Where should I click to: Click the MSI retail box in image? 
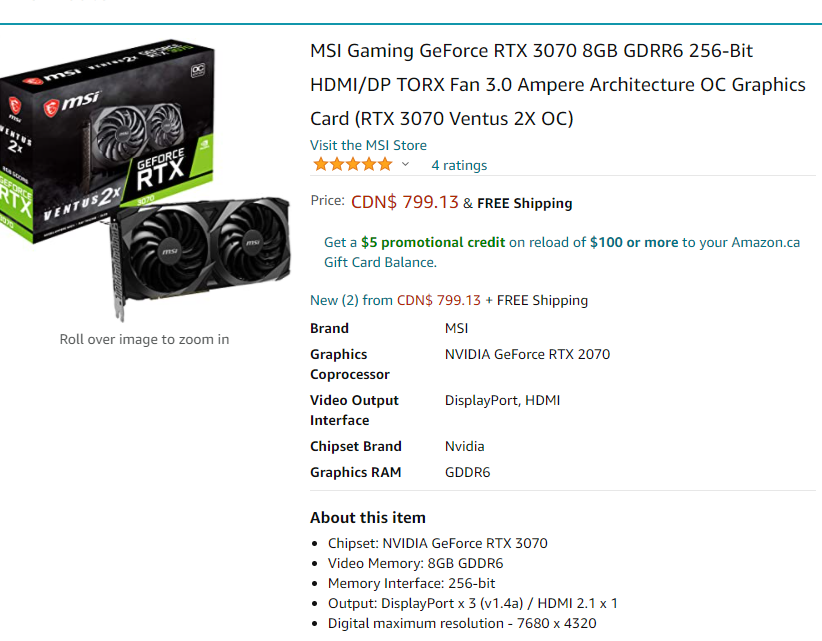[x=107, y=142]
